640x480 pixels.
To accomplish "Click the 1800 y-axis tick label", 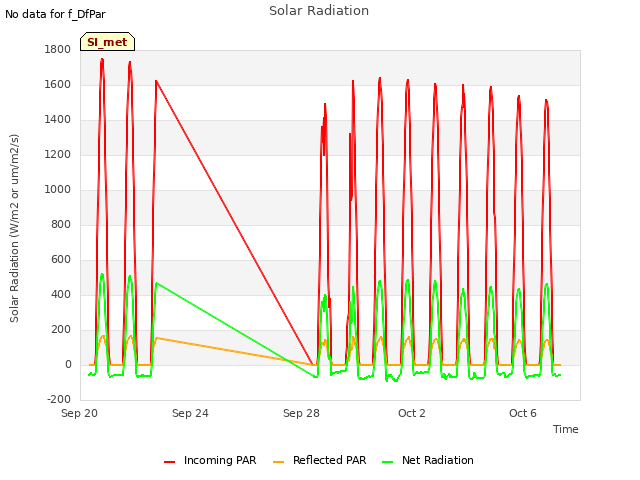I will click(x=58, y=49).
